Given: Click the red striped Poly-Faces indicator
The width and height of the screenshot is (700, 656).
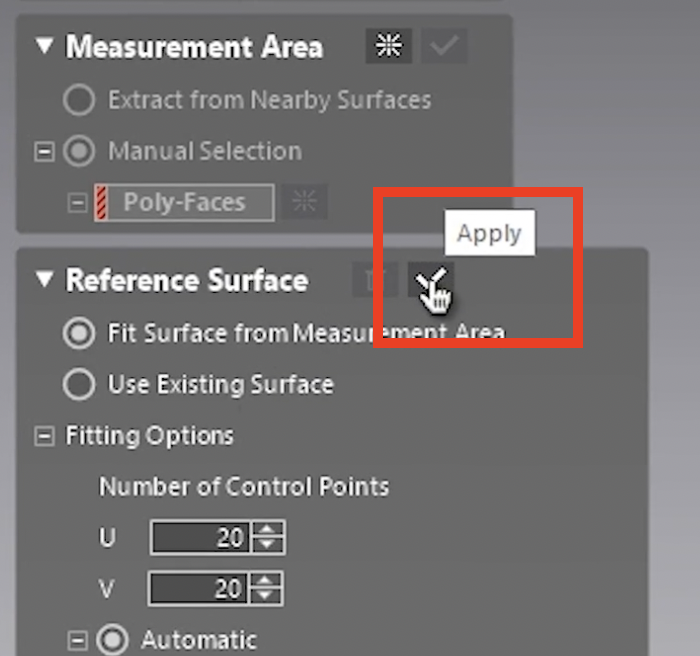Looking at the screenshot, I should coord(101,202).
